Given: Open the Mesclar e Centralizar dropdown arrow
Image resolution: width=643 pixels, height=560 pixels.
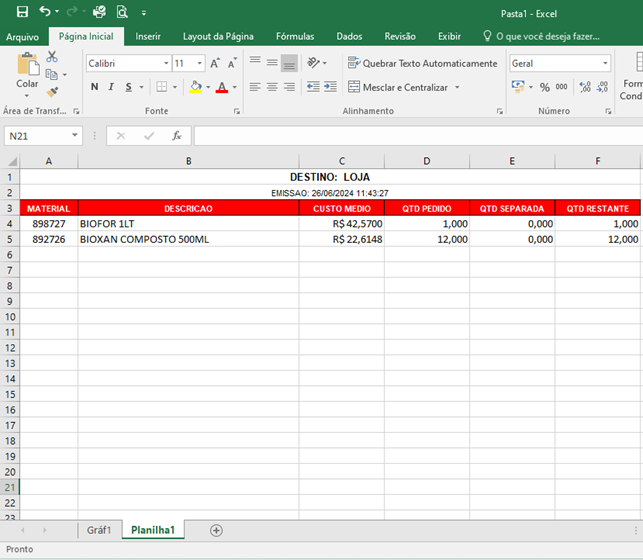Looking at the screenshot, I should pyautogui.click(x=457, y=87).
